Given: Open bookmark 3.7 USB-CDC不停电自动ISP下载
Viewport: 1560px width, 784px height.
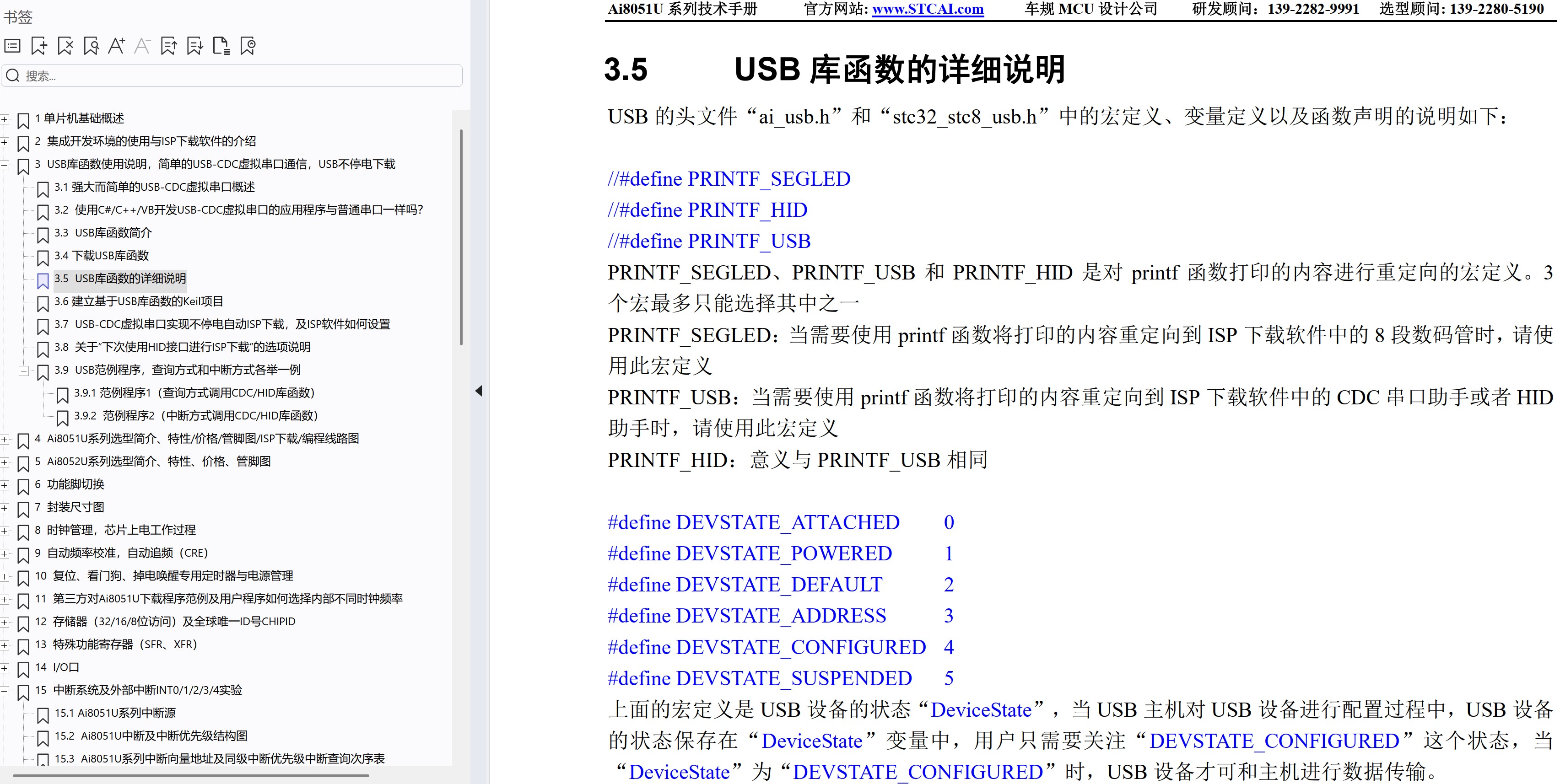Looking at the screenshot, I should click(x=222, y=324).
